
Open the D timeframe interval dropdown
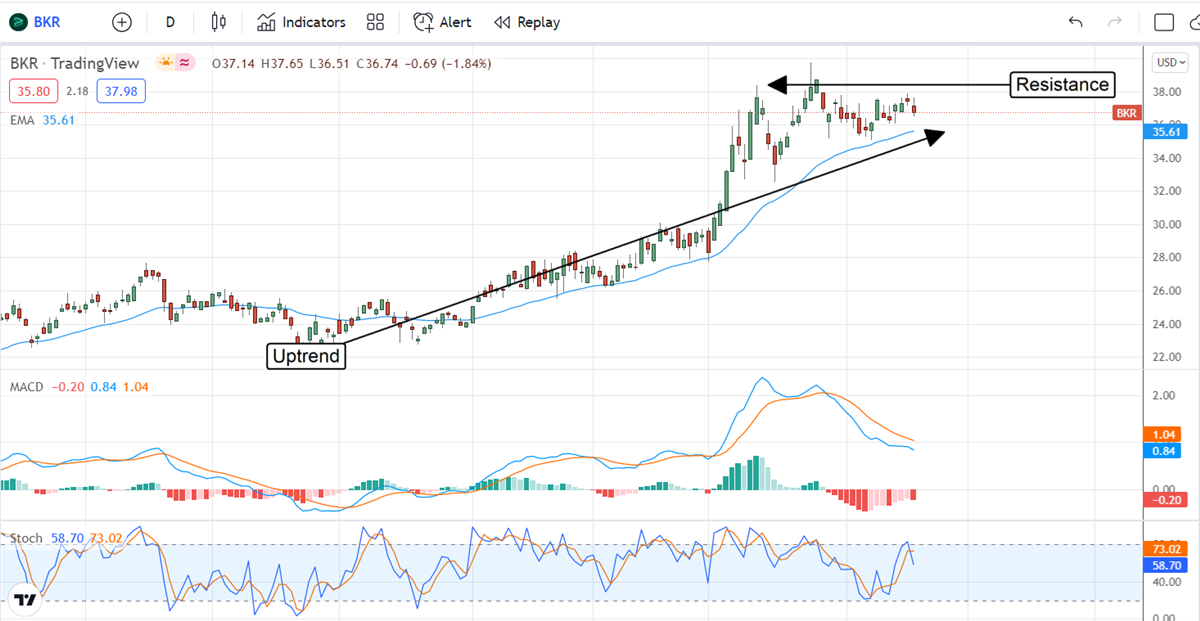(x=170, y=22)
